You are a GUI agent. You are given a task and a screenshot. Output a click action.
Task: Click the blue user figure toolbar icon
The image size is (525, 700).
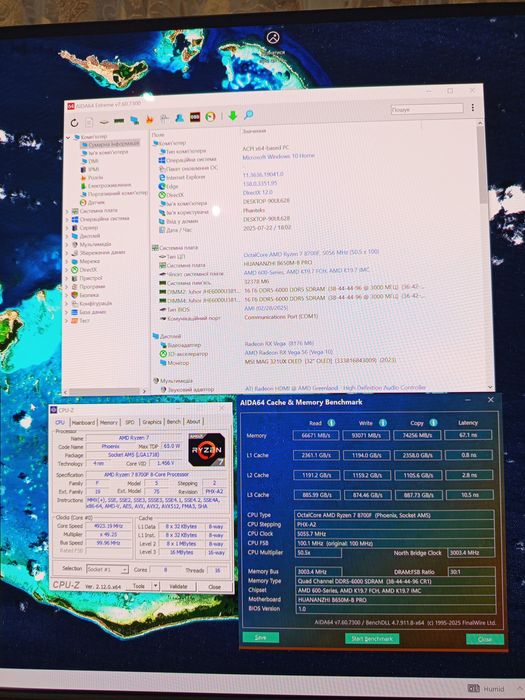pos(179,118)
